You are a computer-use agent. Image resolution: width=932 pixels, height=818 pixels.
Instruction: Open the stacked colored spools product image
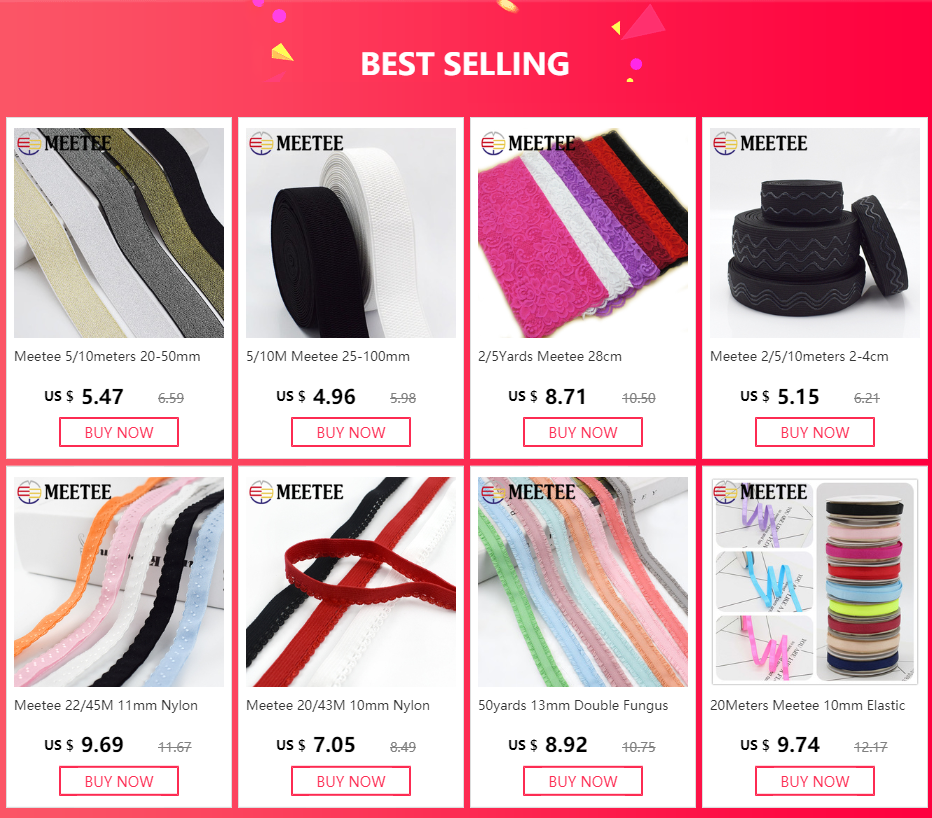[815, 582]
